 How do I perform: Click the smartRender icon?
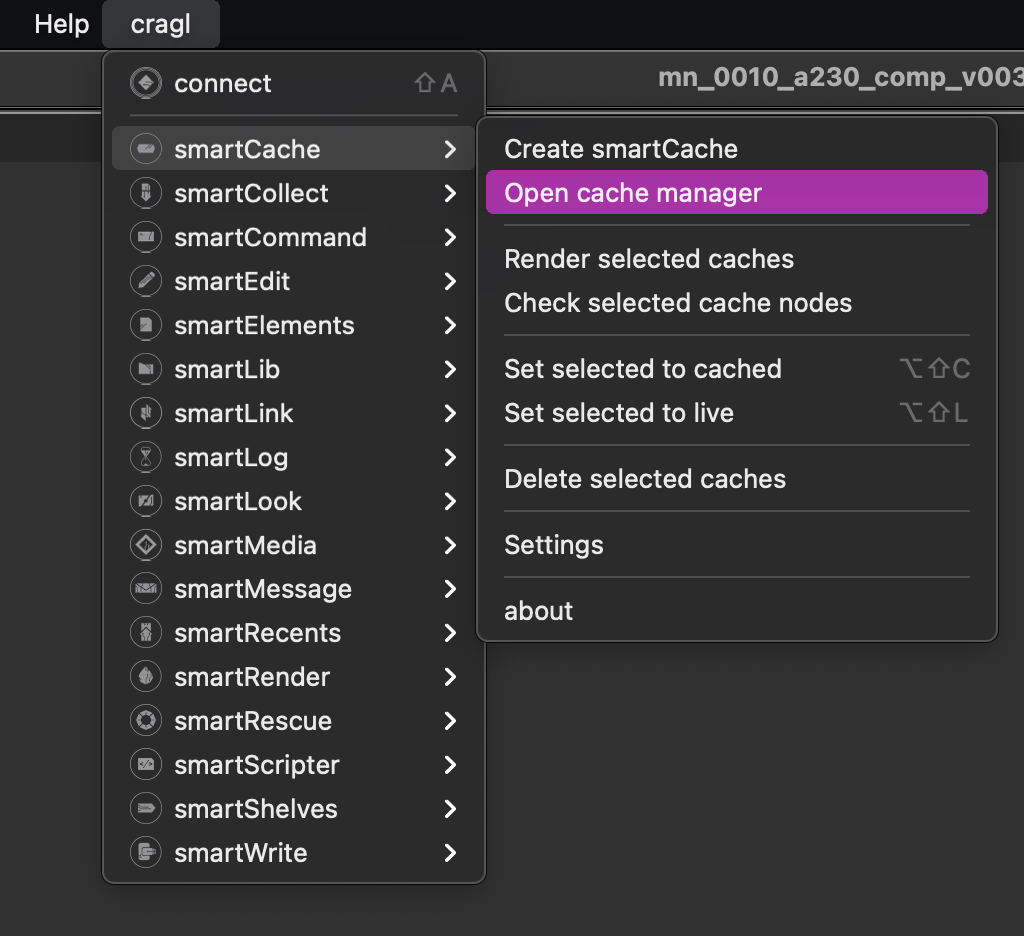146,677
